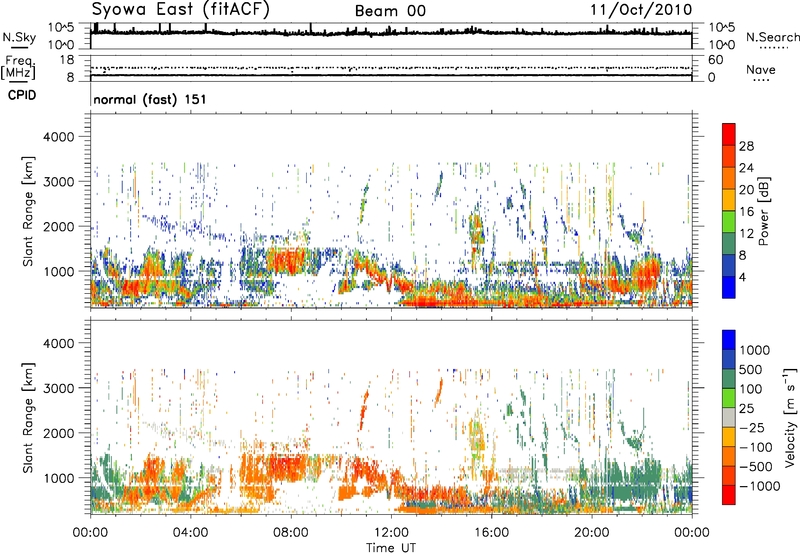Click the "N.Sky" legend label
800x554 pixels.
[x=19, y=37]
